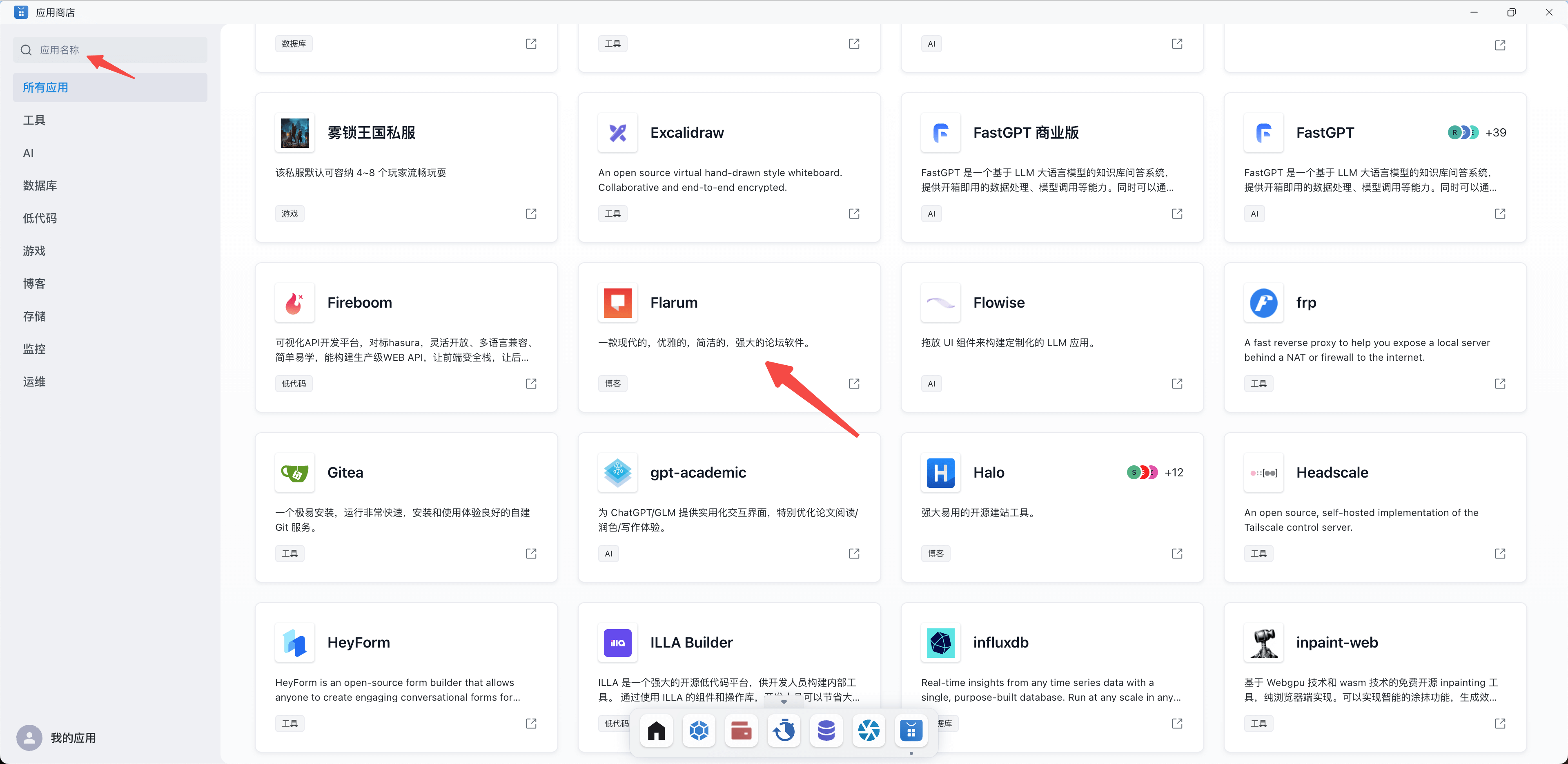Viewport: 1568px width, 764px height.
Task: Click the 博客 tag on Halo card
Action: click(935, 553)
